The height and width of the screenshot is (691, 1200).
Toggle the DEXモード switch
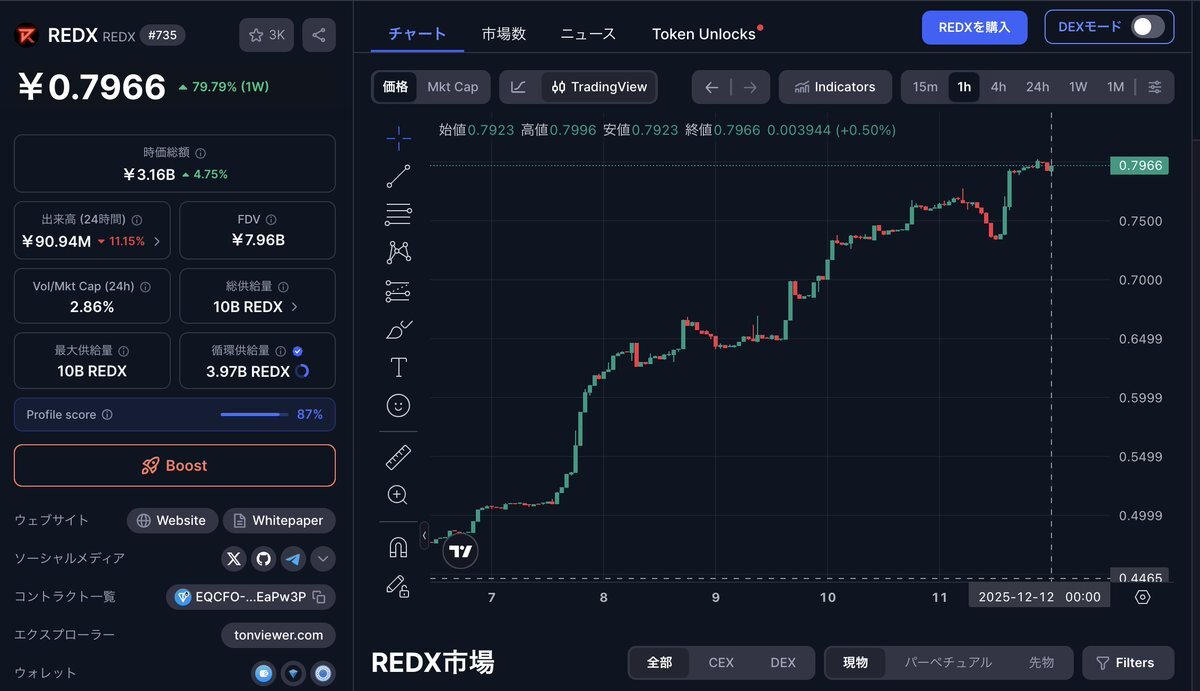pos(1148,27)
